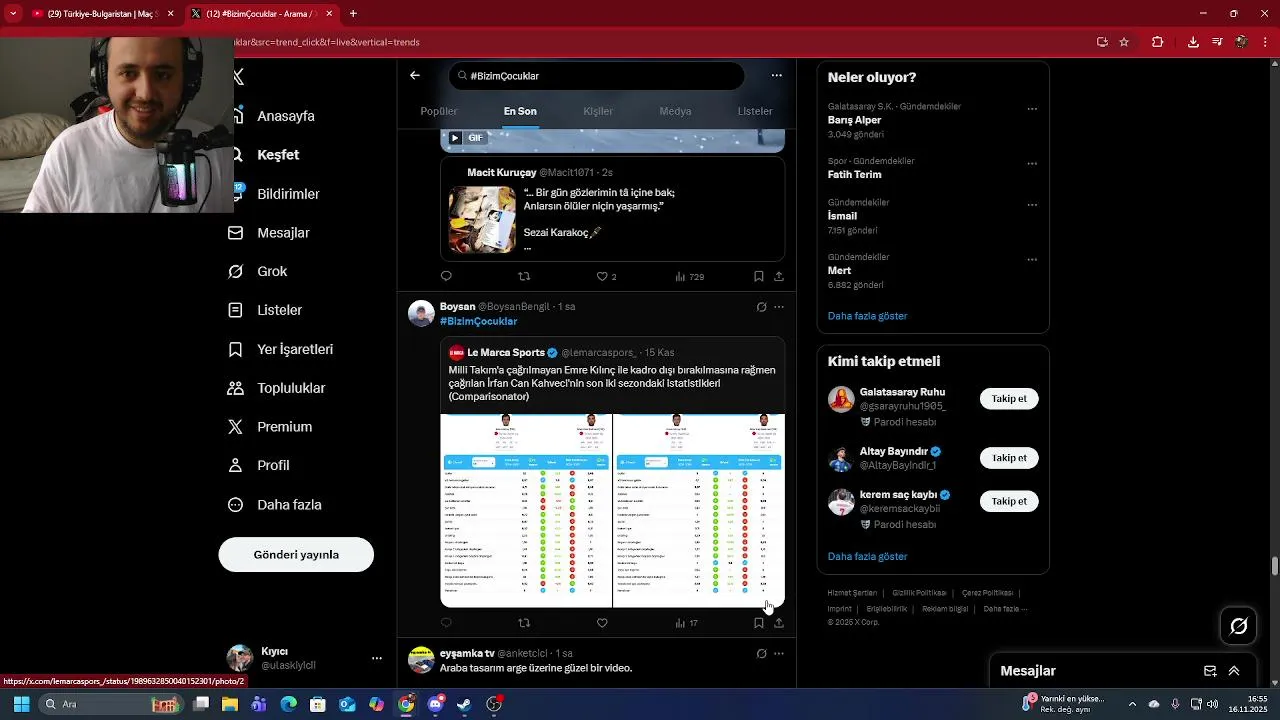Open left statistics image in quoted post

point(526,510)
